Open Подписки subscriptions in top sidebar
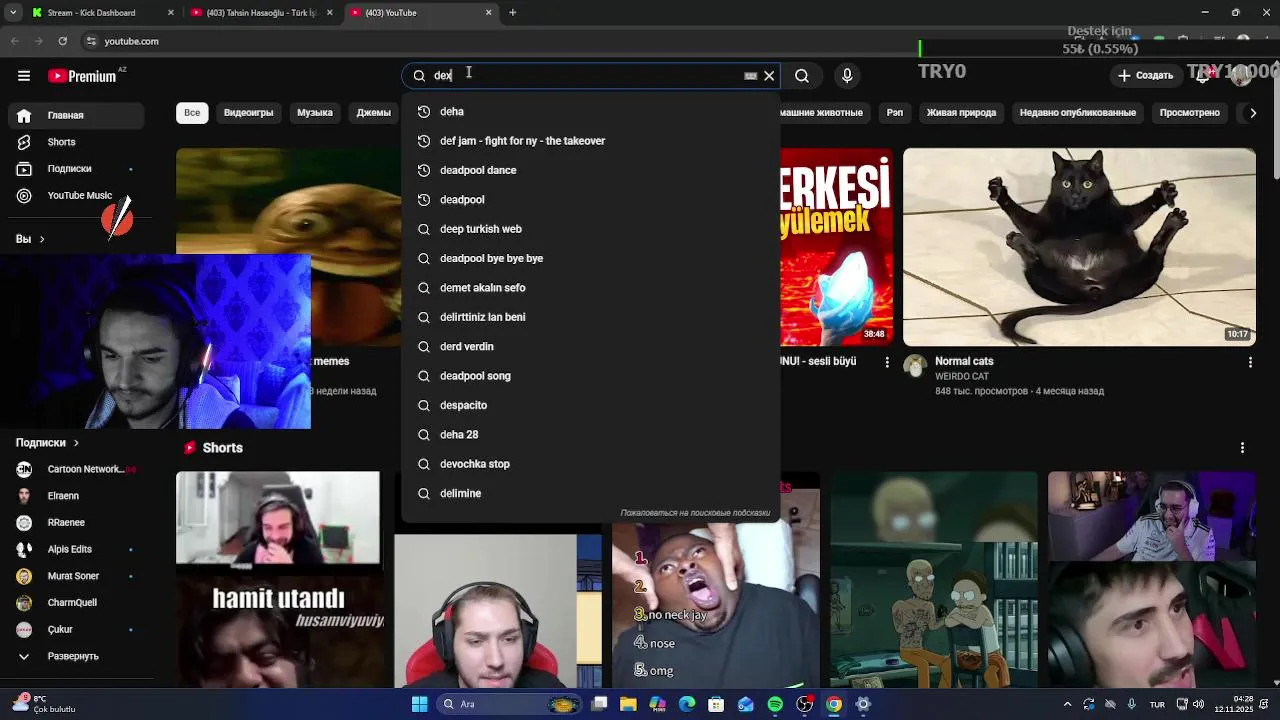 [x=77, y=169]
